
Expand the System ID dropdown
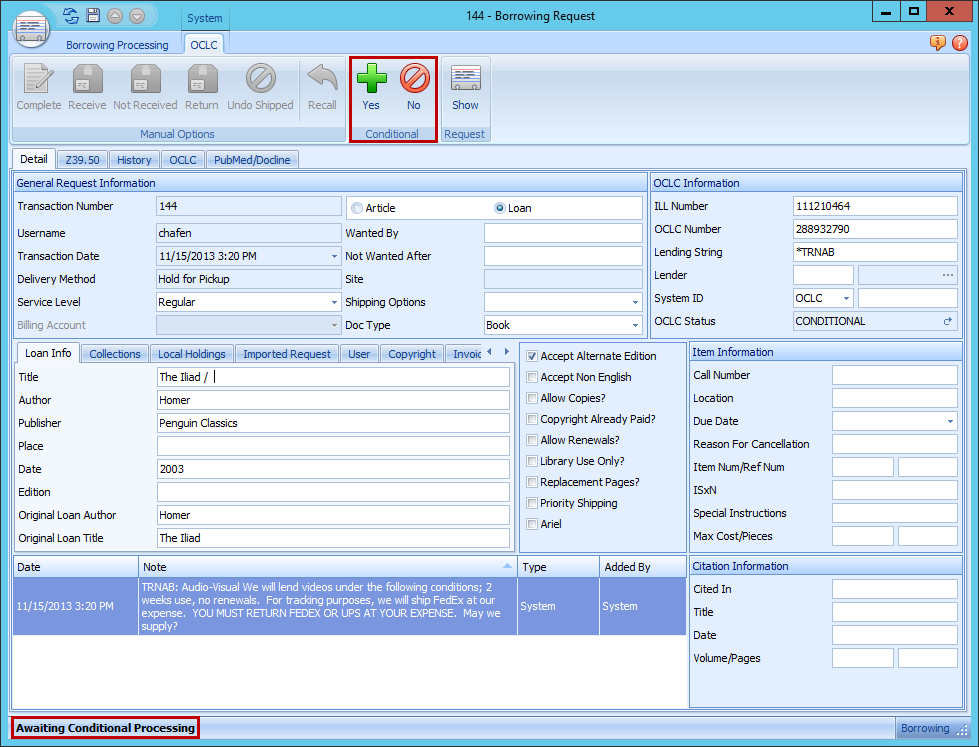point(846,298)
